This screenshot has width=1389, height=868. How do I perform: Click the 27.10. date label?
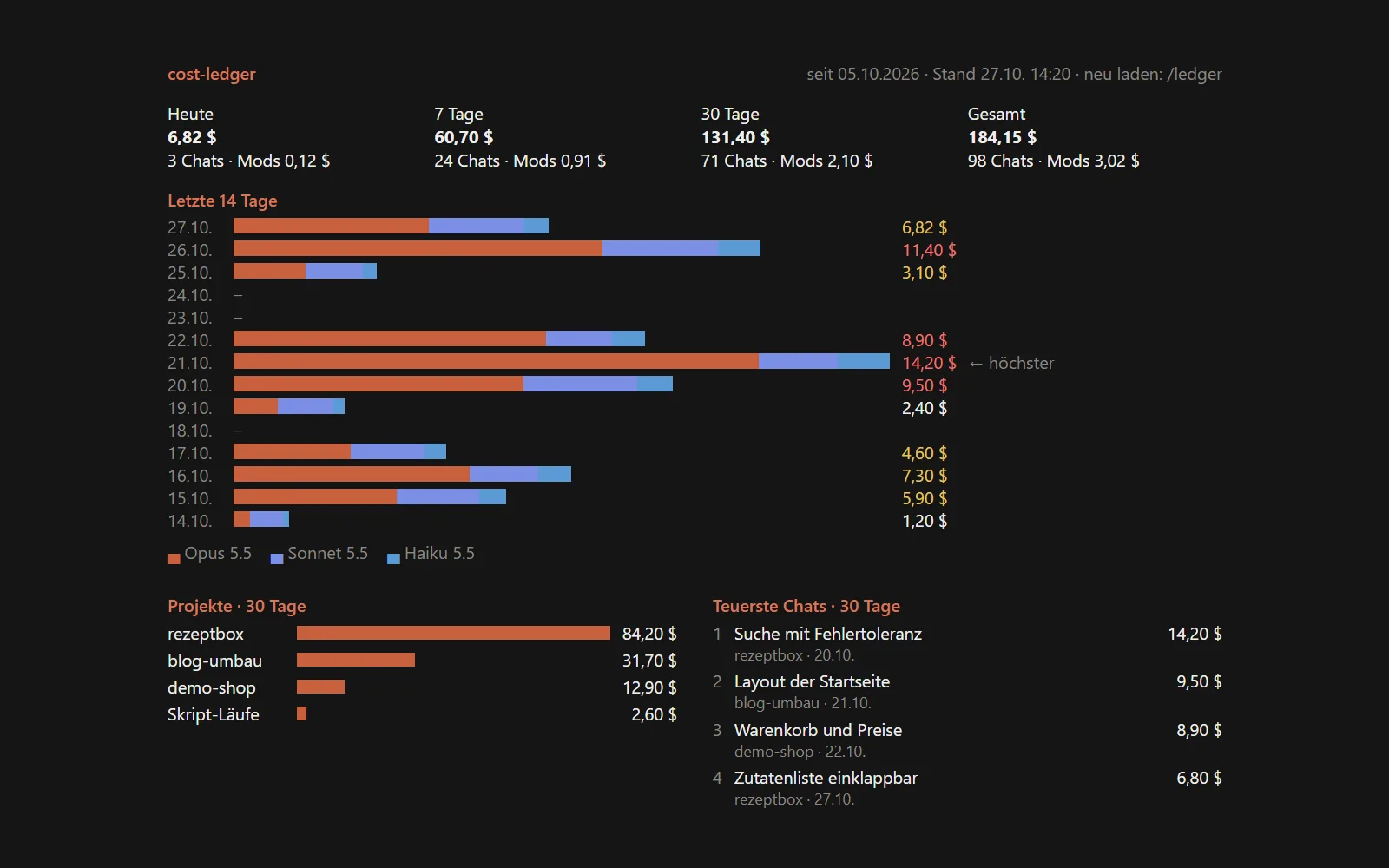(190, 227)
